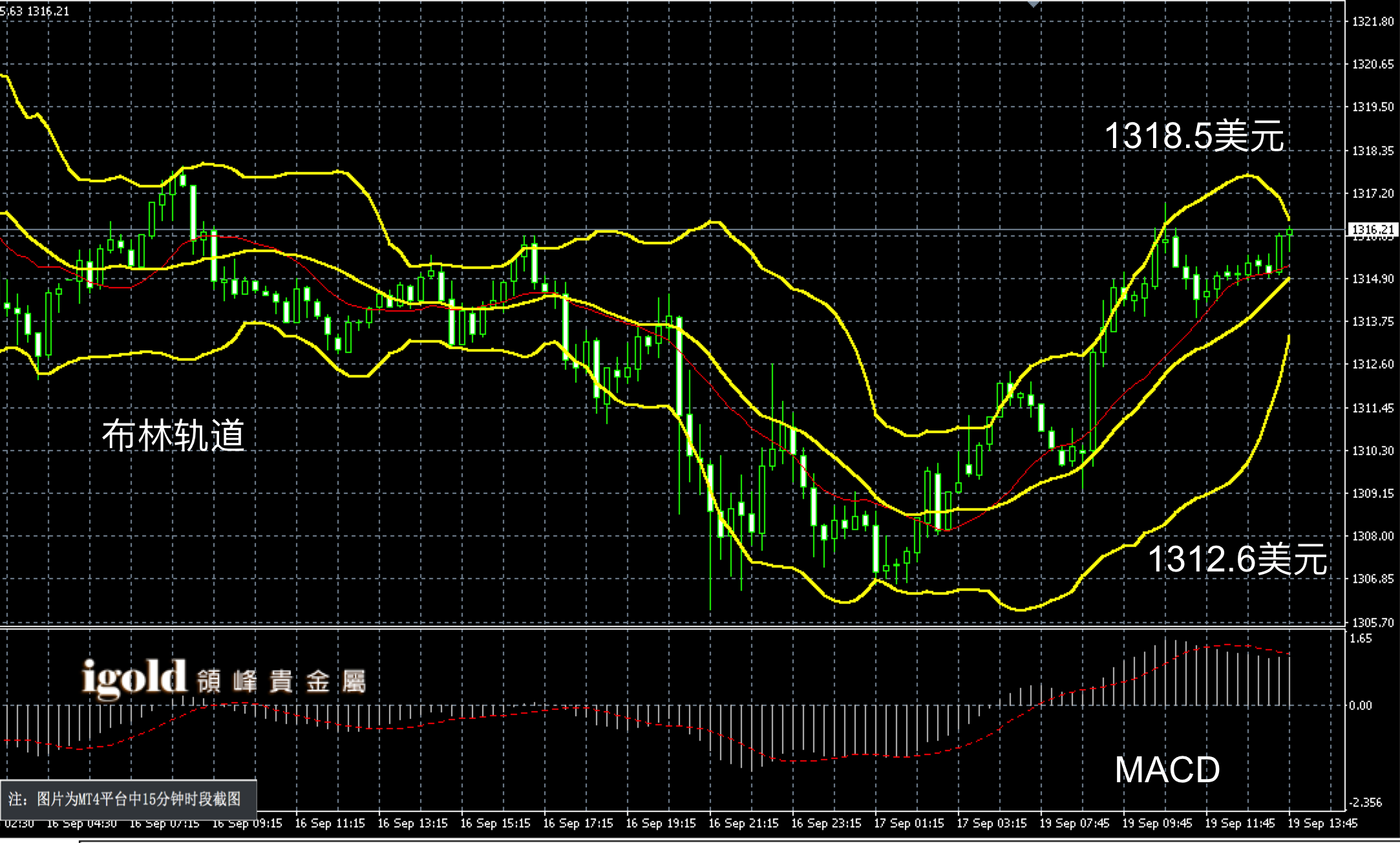Click the 1318.5美元 annotation label
The height and width of the screenshot is (843, 1400).
point(1194,136)
